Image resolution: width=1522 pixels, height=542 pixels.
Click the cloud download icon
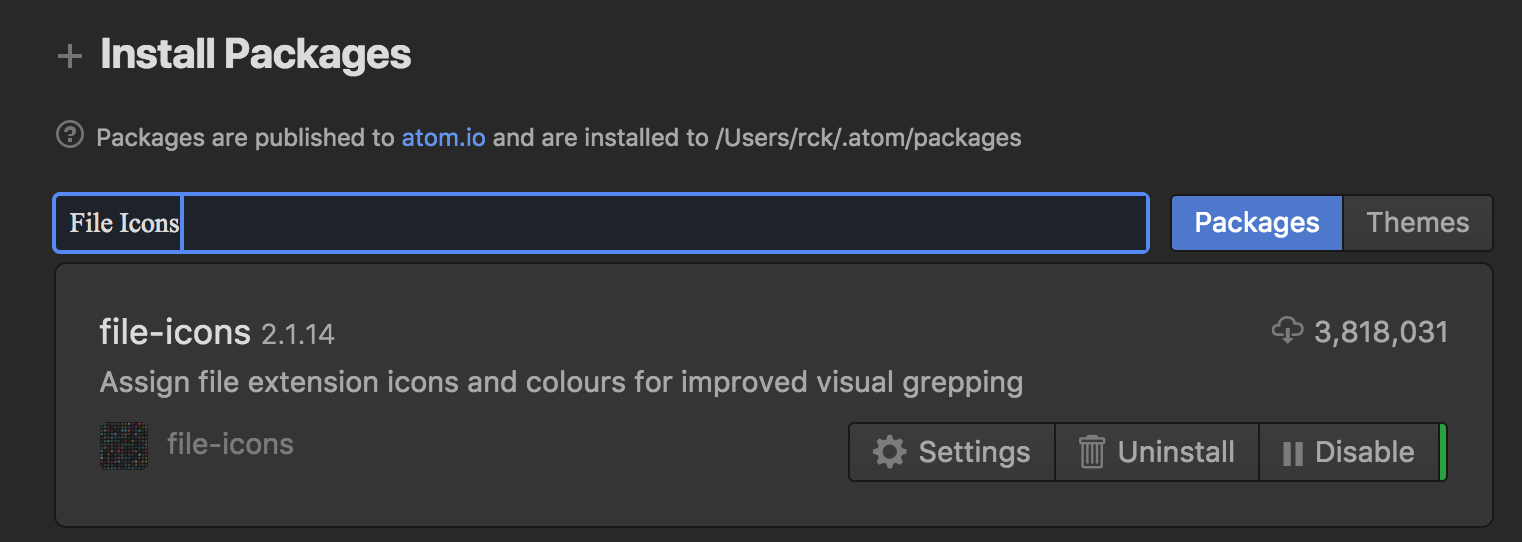point(1287,330)
